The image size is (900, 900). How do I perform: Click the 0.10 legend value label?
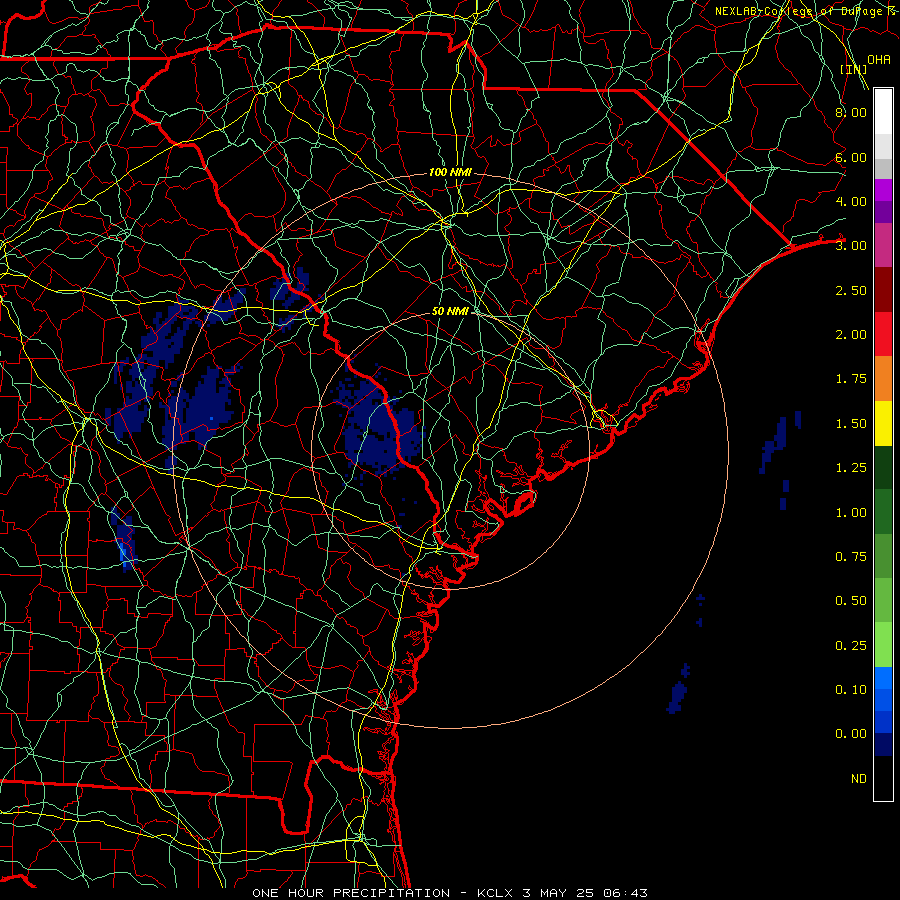[x=851, y=690]
